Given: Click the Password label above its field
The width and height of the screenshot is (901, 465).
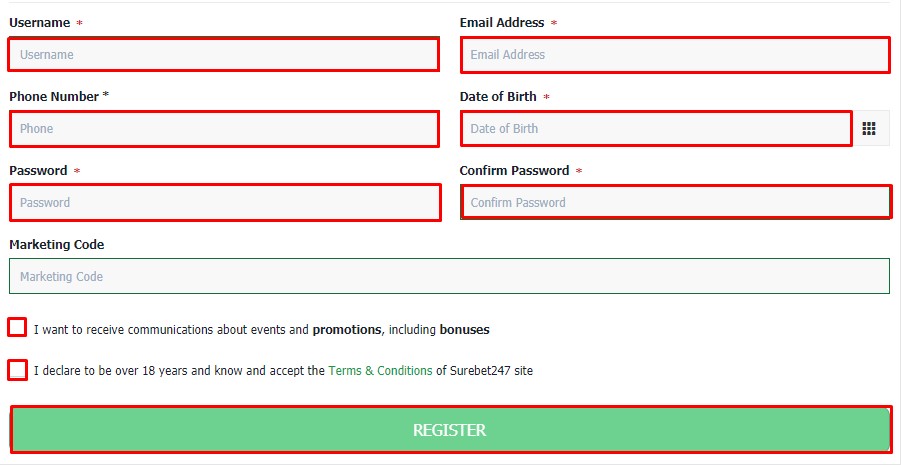Looking at the screenshot, I should point(38,171).
